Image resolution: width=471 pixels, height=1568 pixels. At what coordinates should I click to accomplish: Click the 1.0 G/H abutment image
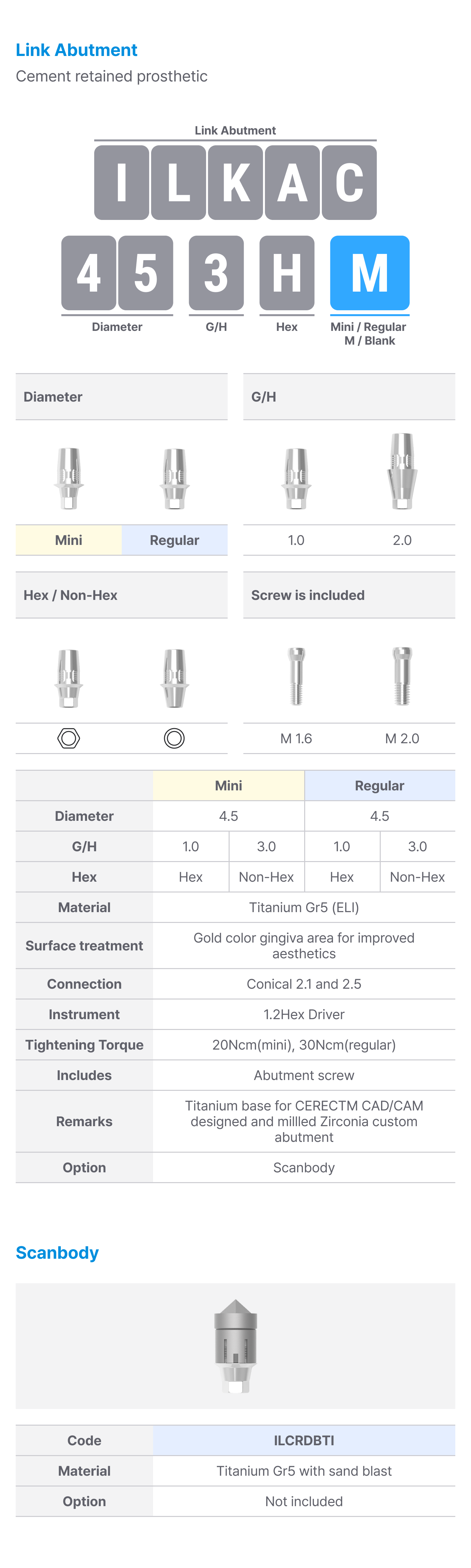tap(296, 478)
